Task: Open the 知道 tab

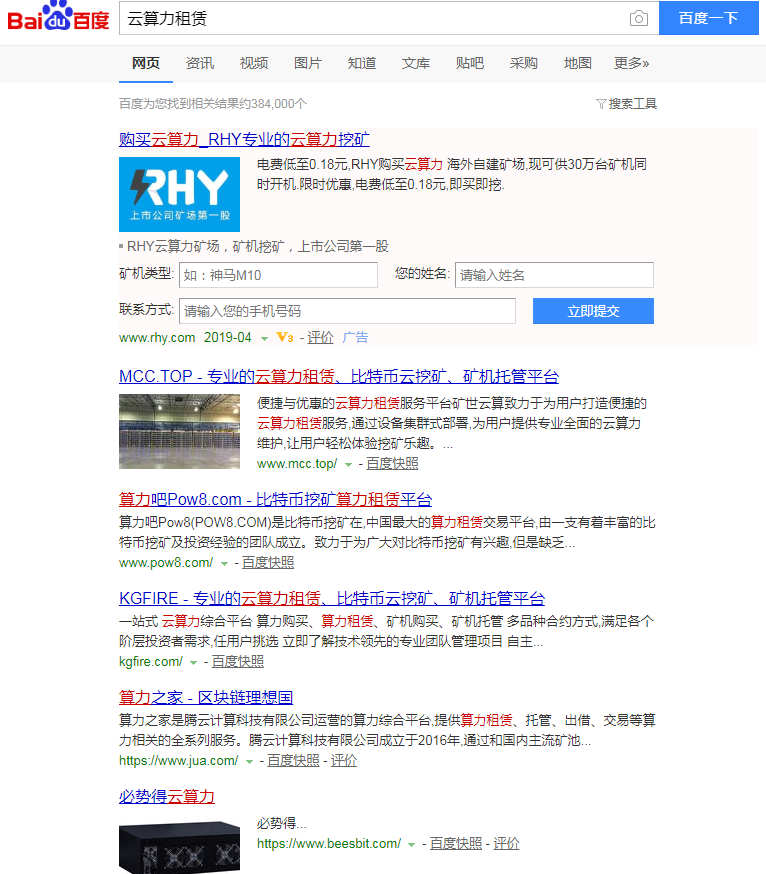Action: point(362,63)
